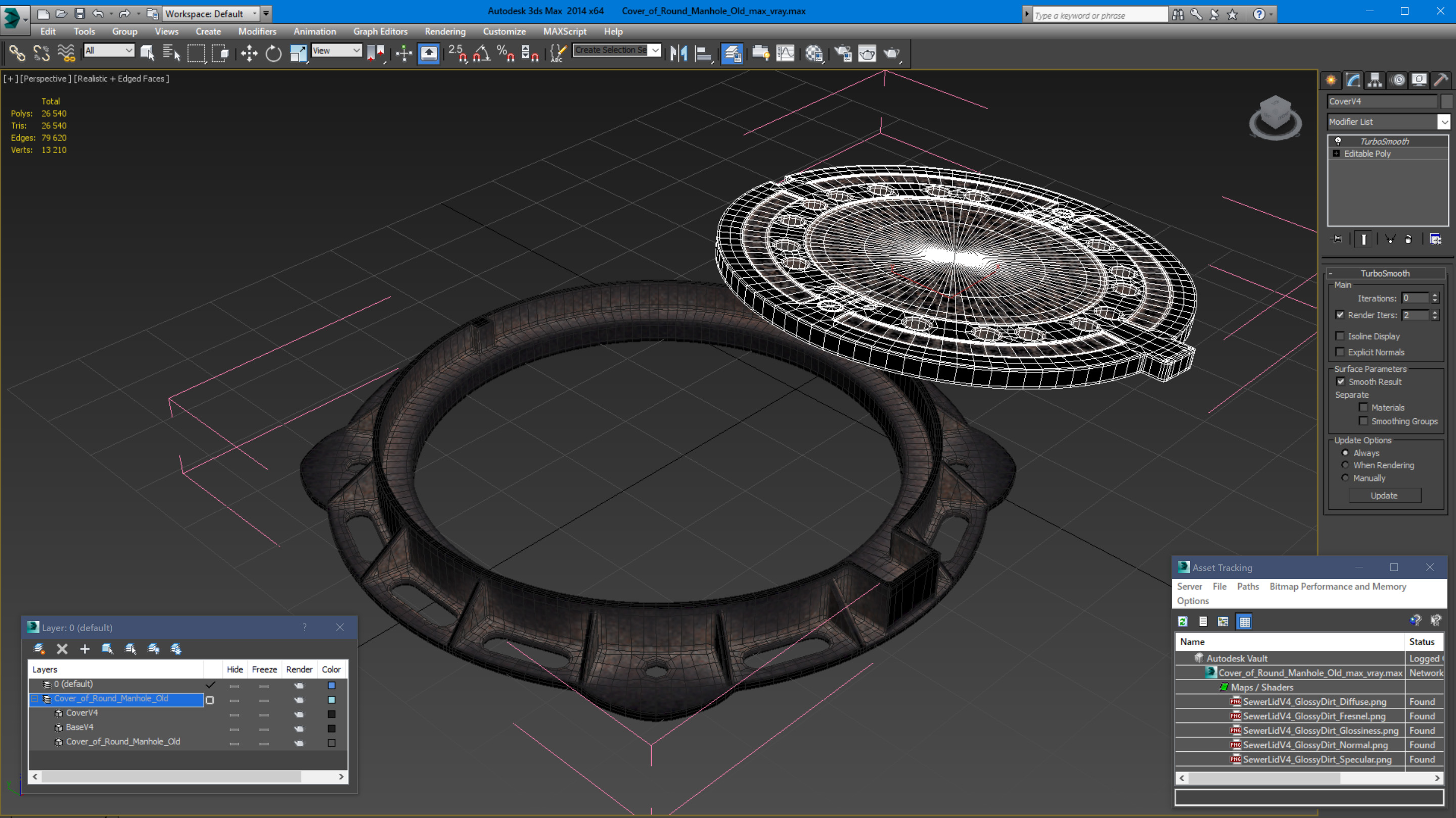Select the When Rendering update option
This screenshot has width=1456, height=818.
[x=1345, y=465]
